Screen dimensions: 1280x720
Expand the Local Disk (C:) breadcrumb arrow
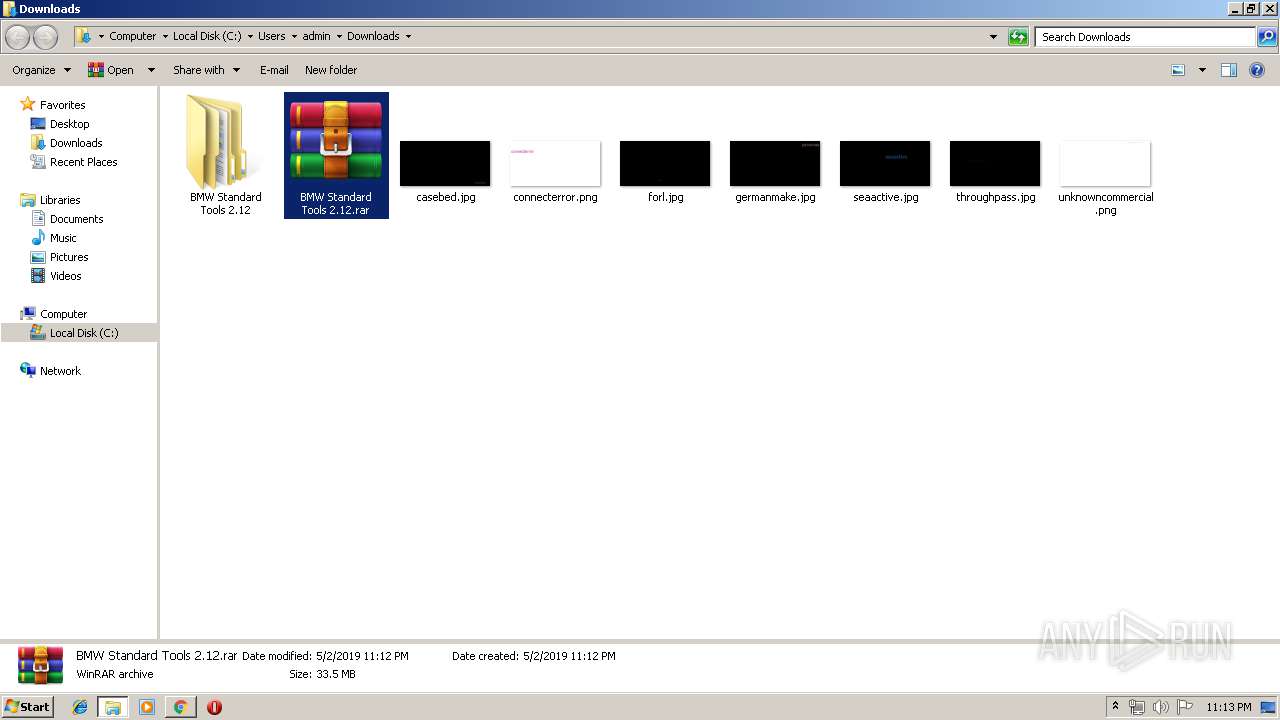coord(250,36)
